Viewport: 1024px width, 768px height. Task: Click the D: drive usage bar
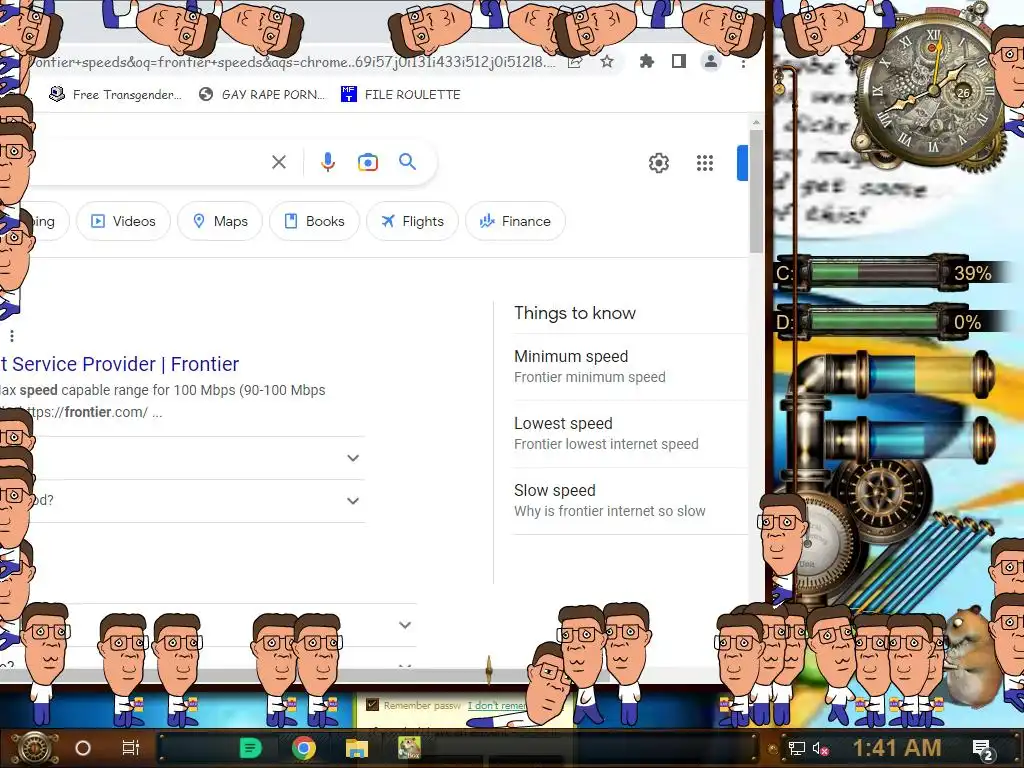[874, 321]
